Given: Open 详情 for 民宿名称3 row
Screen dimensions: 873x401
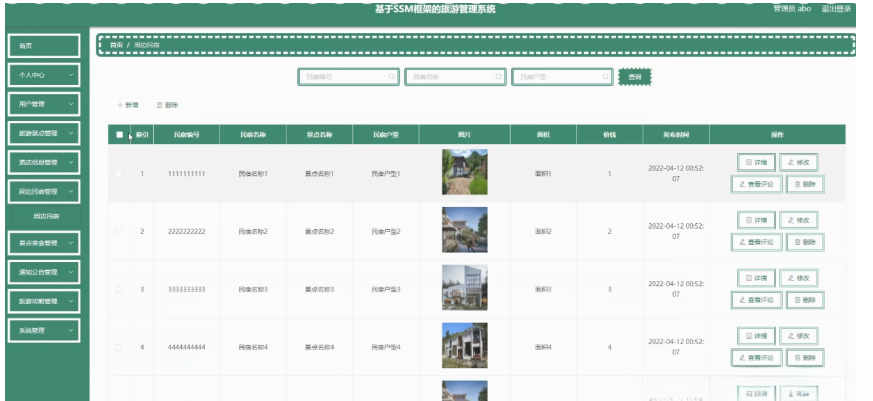Looking at the screenshot, I should (x=756, y=278).
